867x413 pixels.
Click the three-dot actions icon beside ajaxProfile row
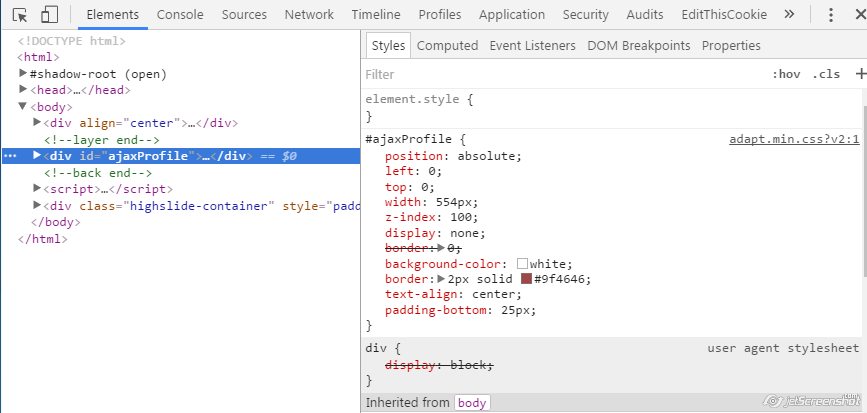(10, 156)
